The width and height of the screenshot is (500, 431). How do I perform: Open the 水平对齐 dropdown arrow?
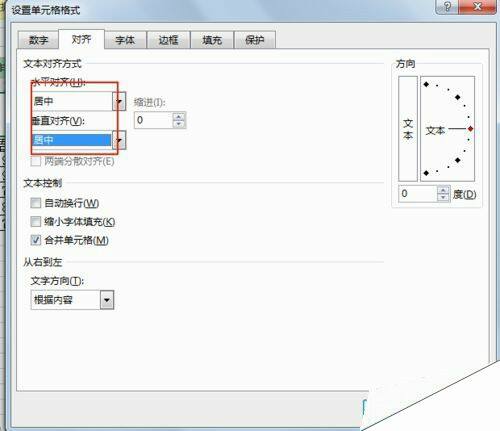(x=119, y=101)
